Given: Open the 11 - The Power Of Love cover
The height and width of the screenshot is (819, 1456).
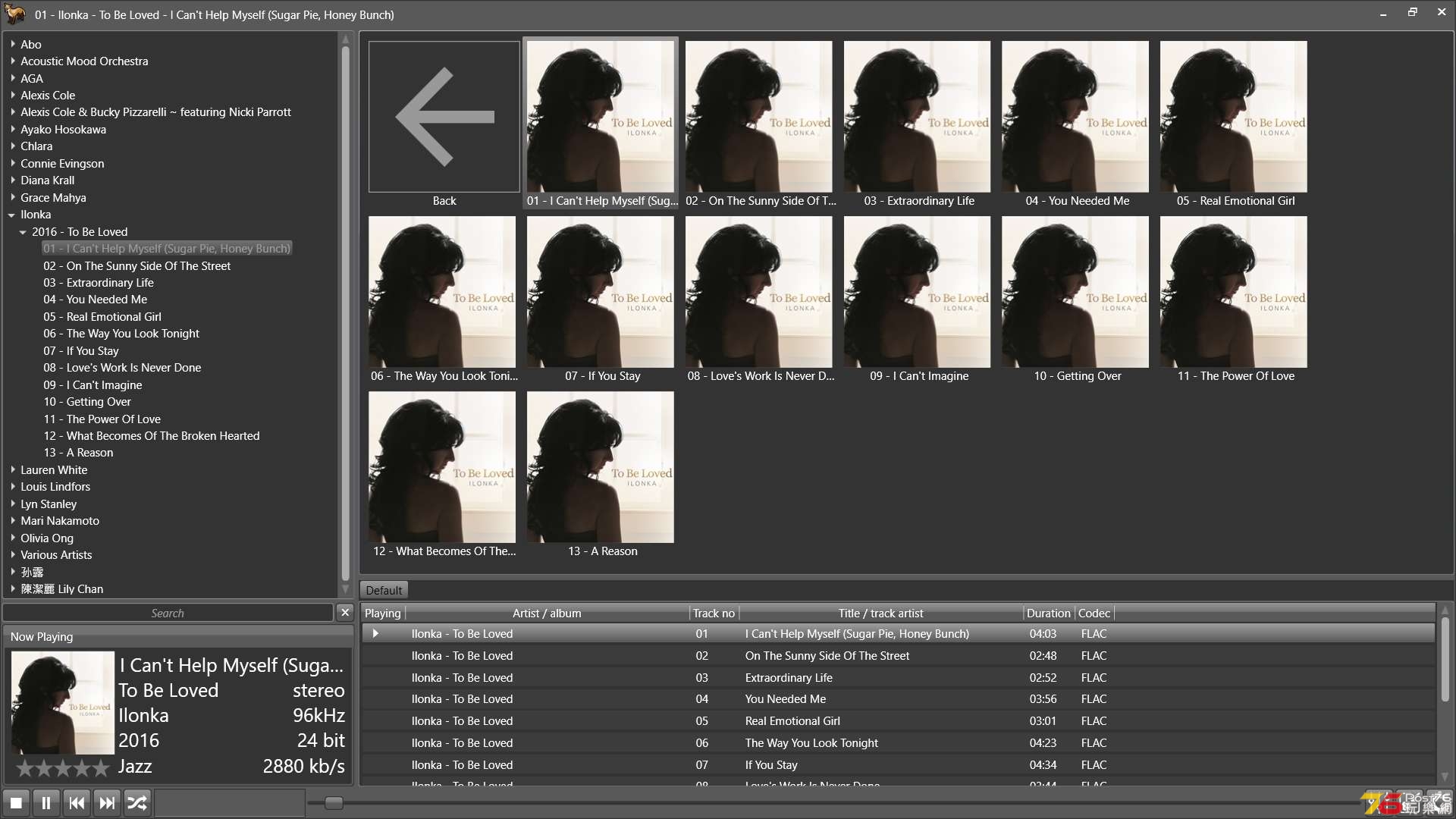Looking at the screenshot, I should (1234, 292).
